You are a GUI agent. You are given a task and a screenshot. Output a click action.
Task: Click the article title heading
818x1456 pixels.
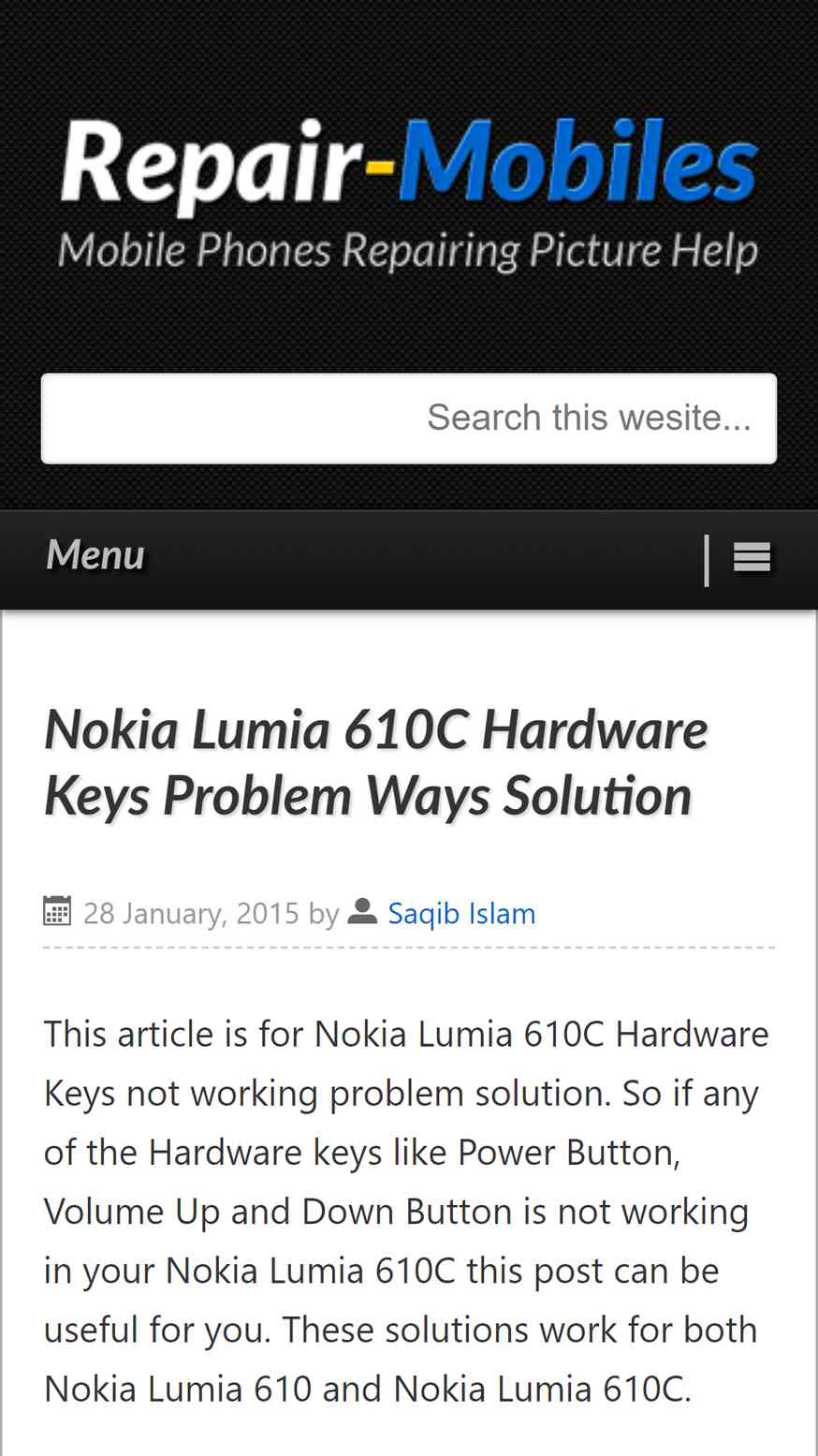[x=376, y=762]
